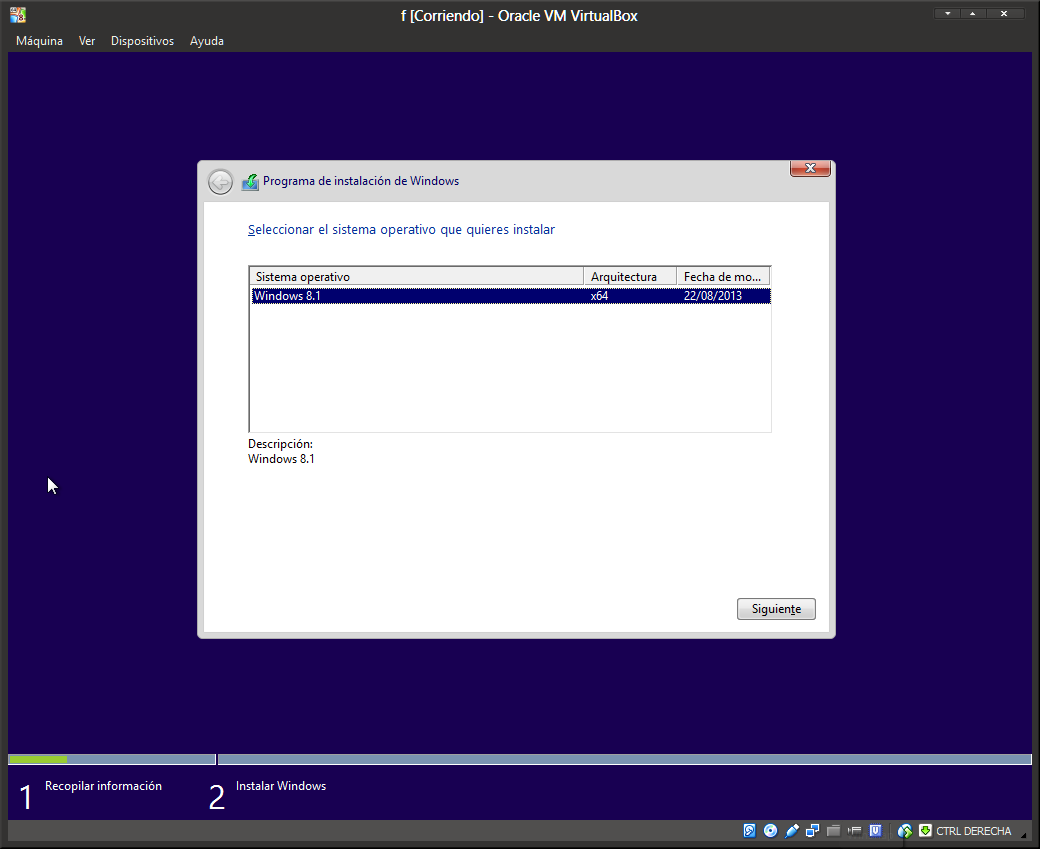Click the Seleccionar el sistema operativo heading
Screen dimensions: 1040x849
(401, 229)
